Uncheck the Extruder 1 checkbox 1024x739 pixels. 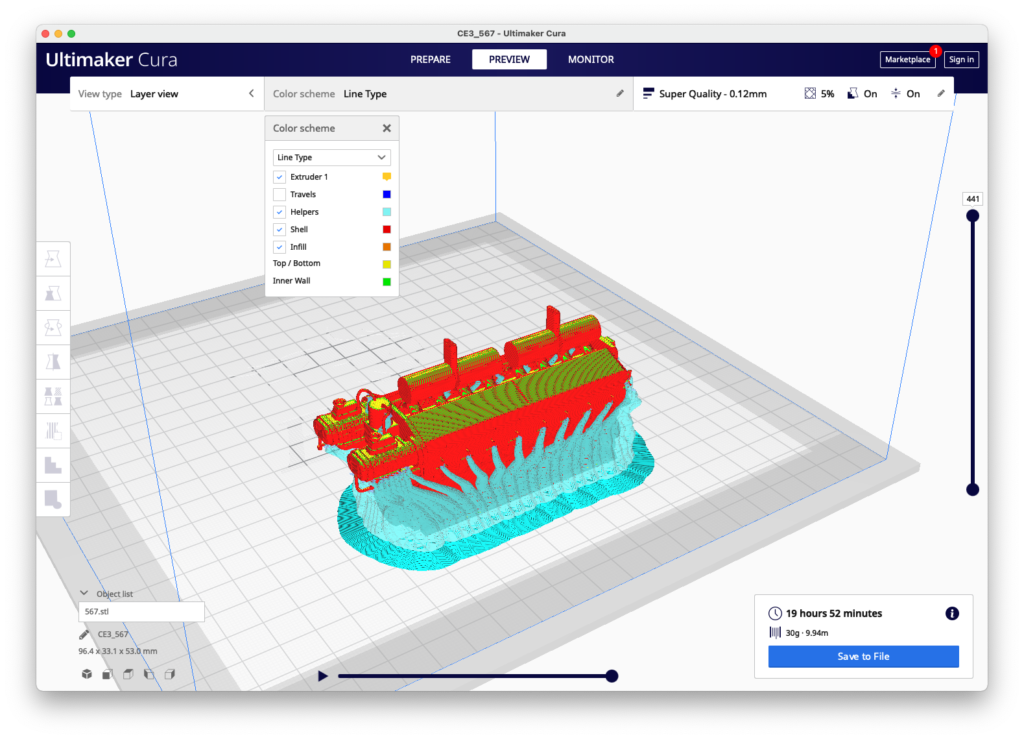[x=280, y=177]
